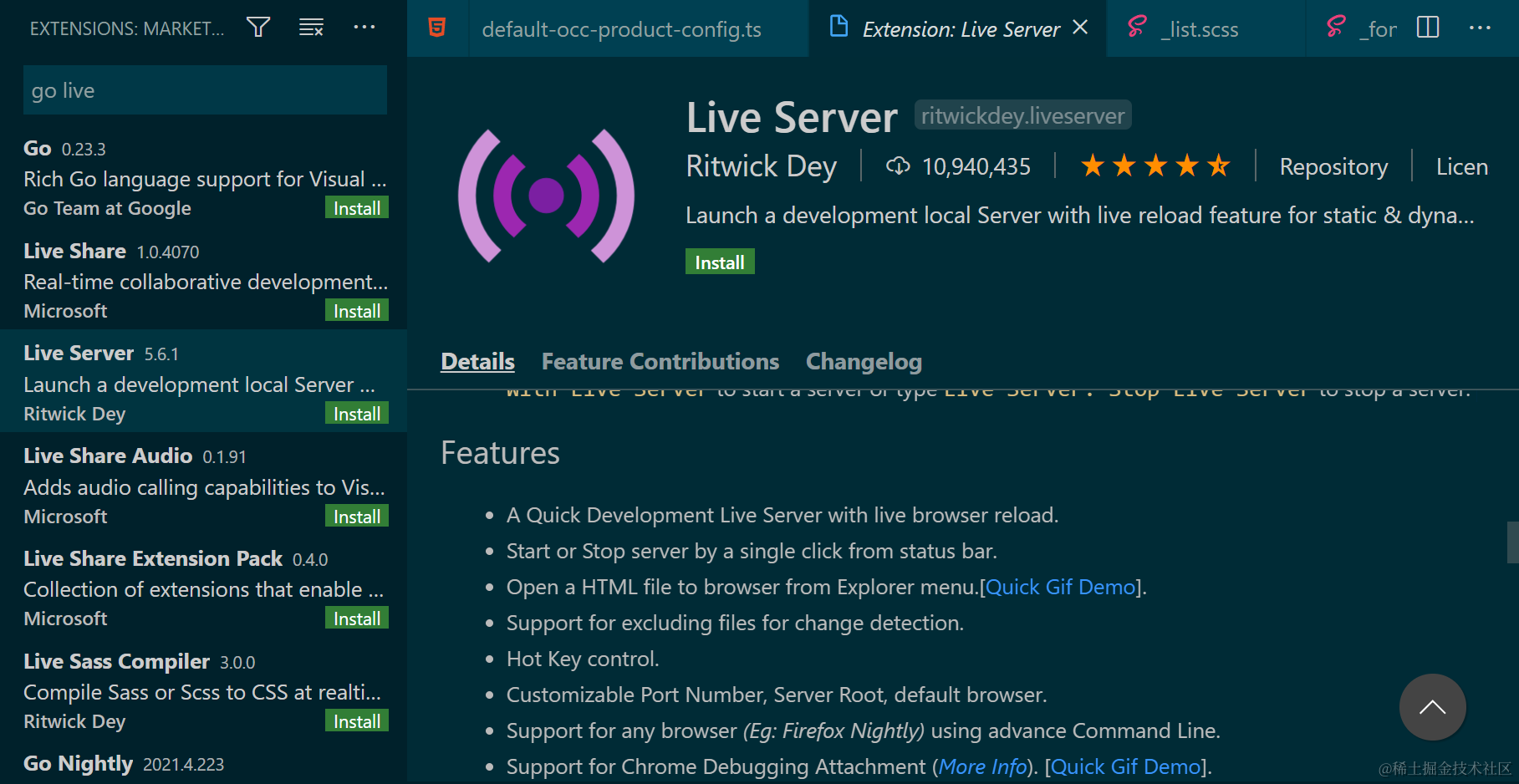This screenshot has height=784, width=1519.
Task: Click the details page scrollbar thumb
Action: [1512, 542]
